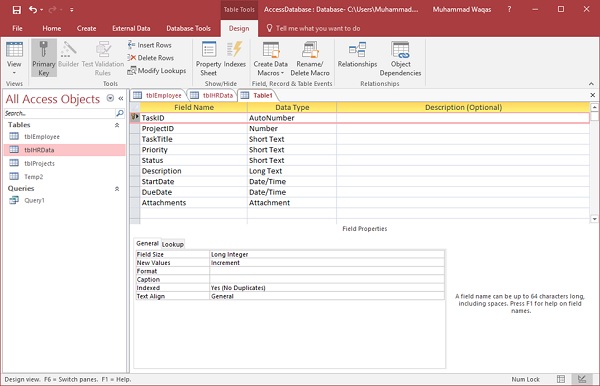600x386 pixels.
Task: Collapse the ribbon with the chevron
Action: pos(591,83)
